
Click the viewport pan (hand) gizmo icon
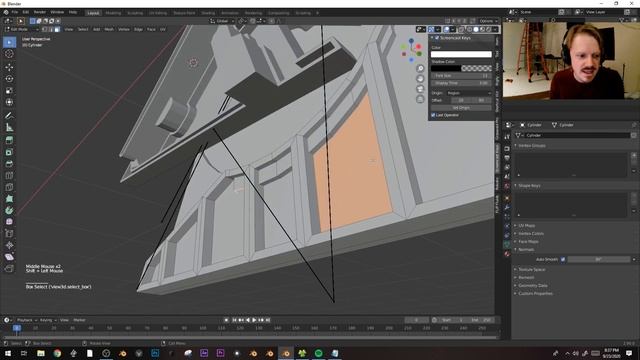tap(420, 79)
